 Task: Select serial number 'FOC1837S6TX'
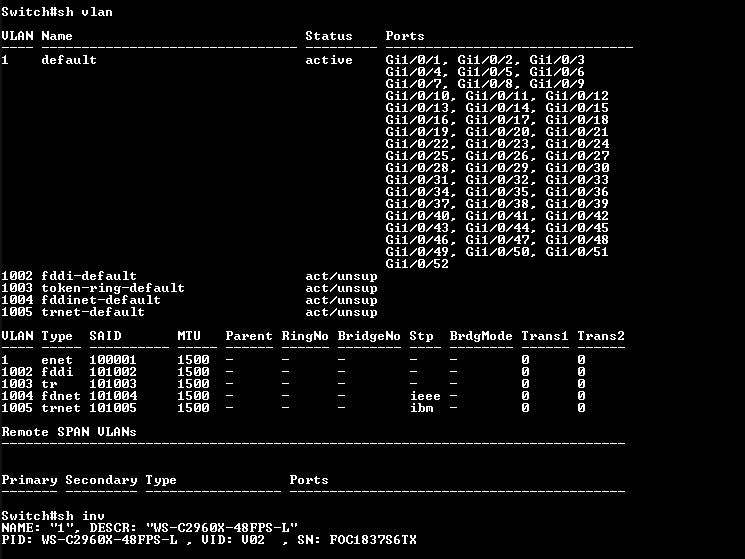pyautogui.click(x=373, y=540)
